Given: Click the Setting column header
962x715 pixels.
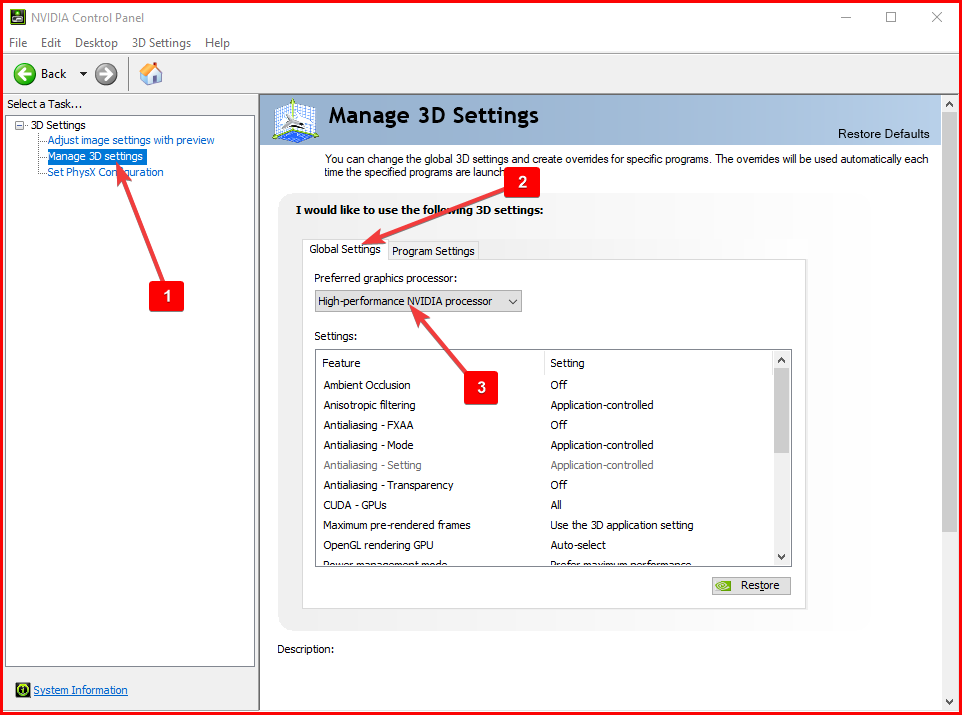Looking at the screenshot, I should click(x=658, y=363).
